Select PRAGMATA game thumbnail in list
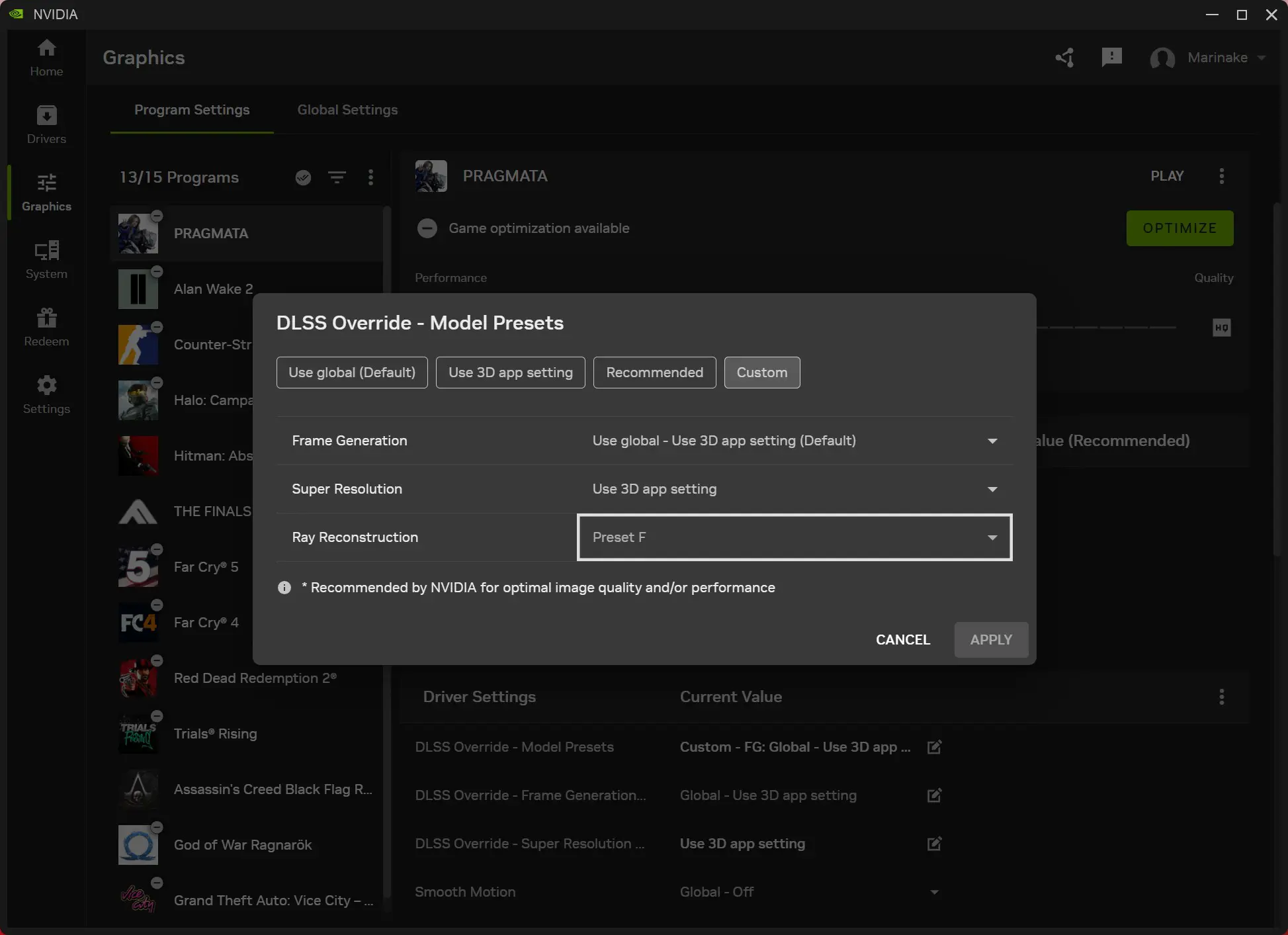1288x935 pixels. pos(138,234)
